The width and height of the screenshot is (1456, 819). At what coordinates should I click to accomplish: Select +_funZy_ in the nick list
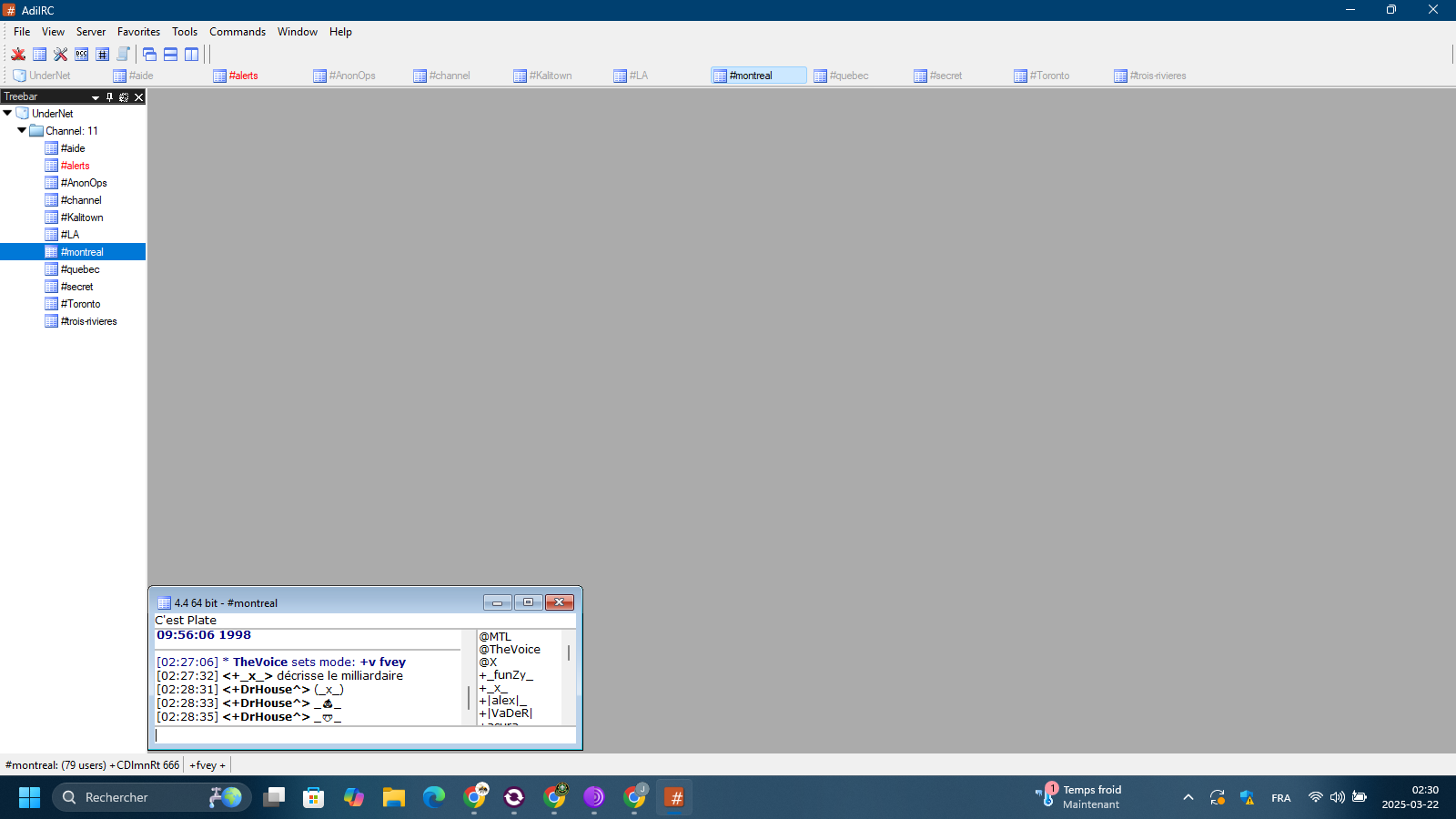coord(506,675)
